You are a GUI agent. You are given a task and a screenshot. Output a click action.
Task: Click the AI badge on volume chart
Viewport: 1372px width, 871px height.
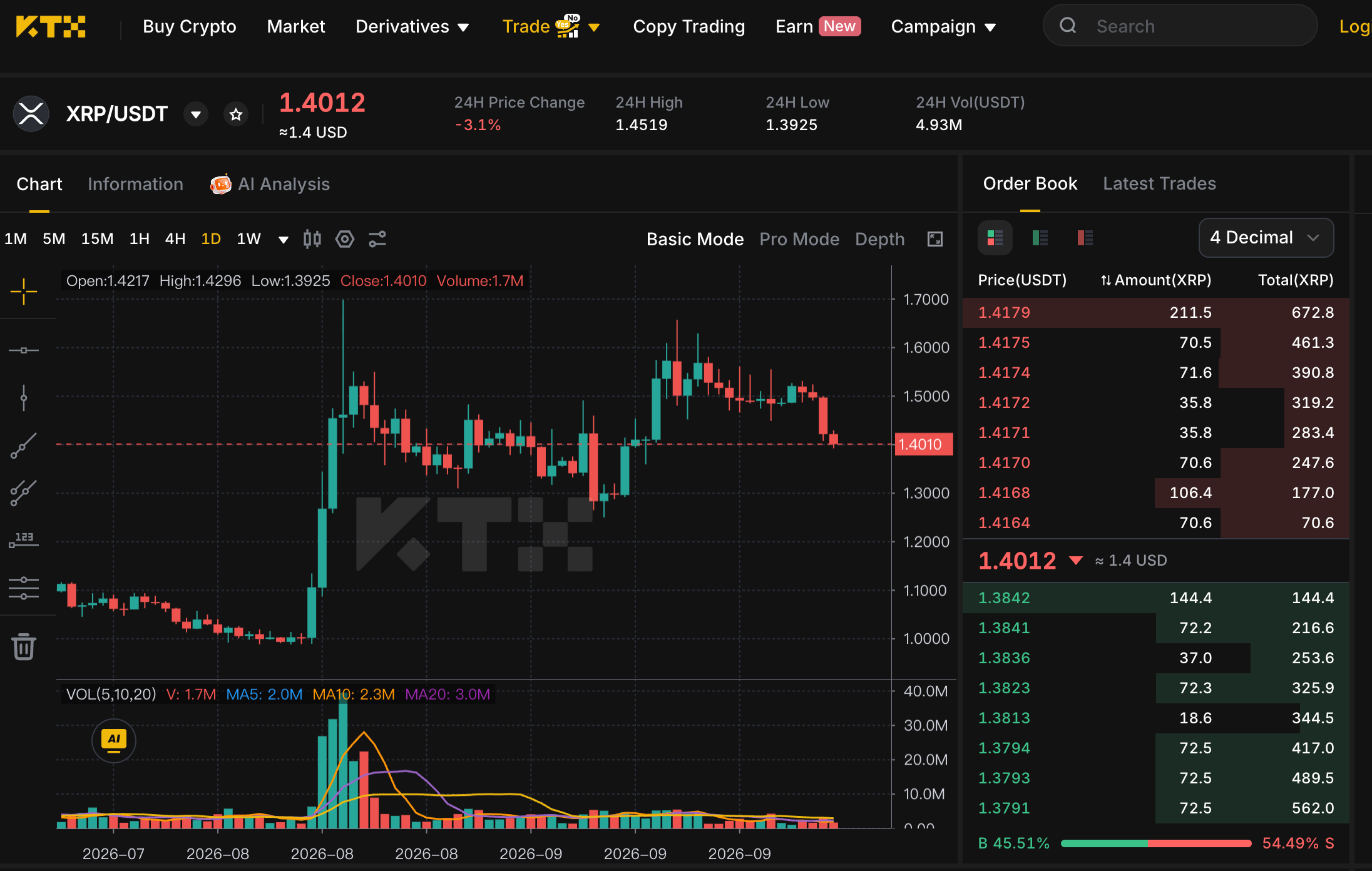(114, 741)
